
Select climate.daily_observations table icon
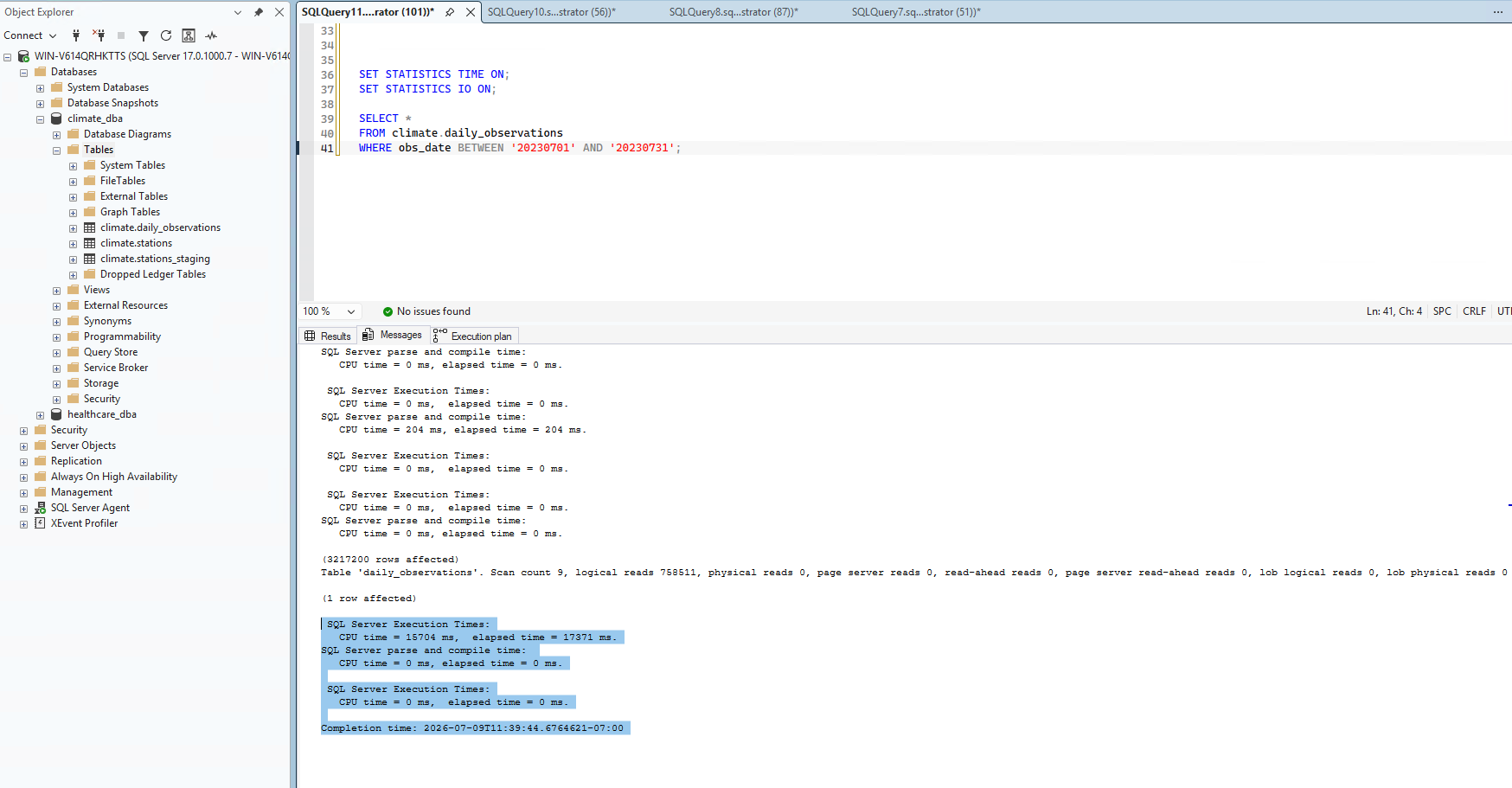(x=89, y=227)
